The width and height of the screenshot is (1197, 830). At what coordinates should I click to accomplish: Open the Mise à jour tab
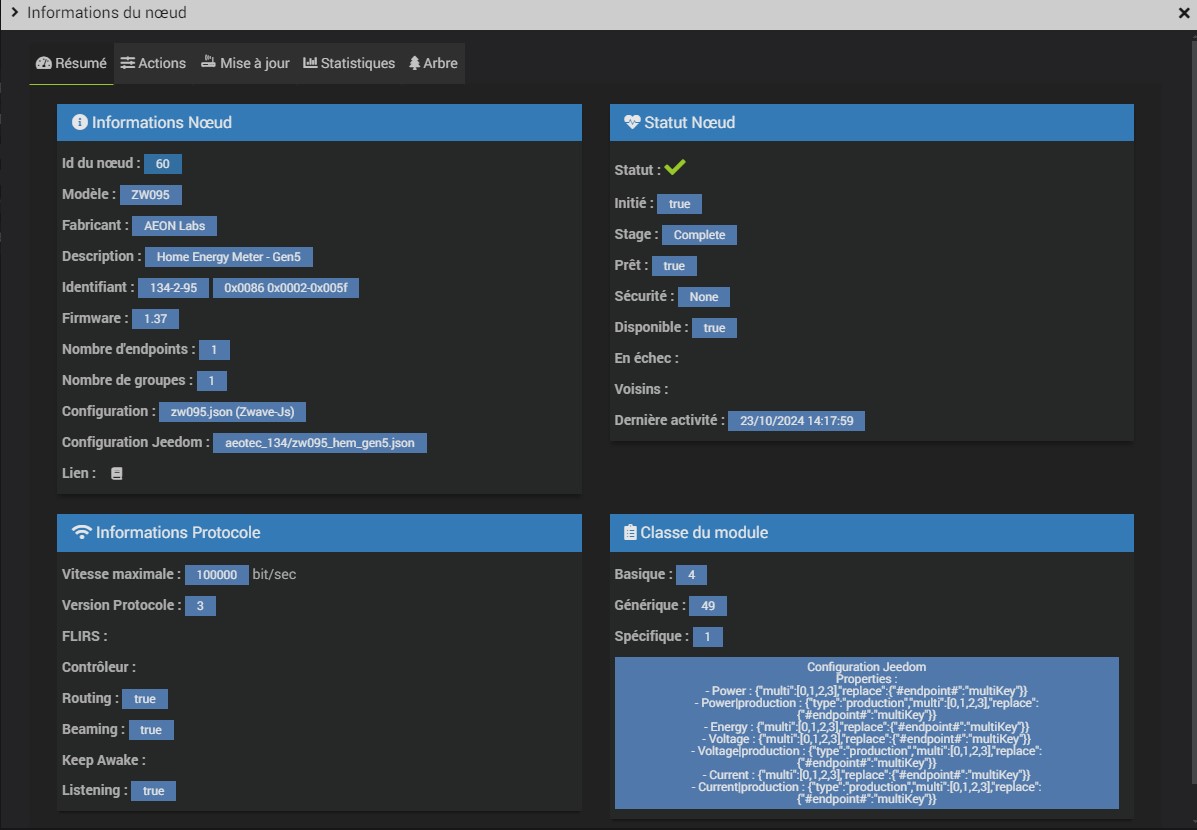(245, 63)
